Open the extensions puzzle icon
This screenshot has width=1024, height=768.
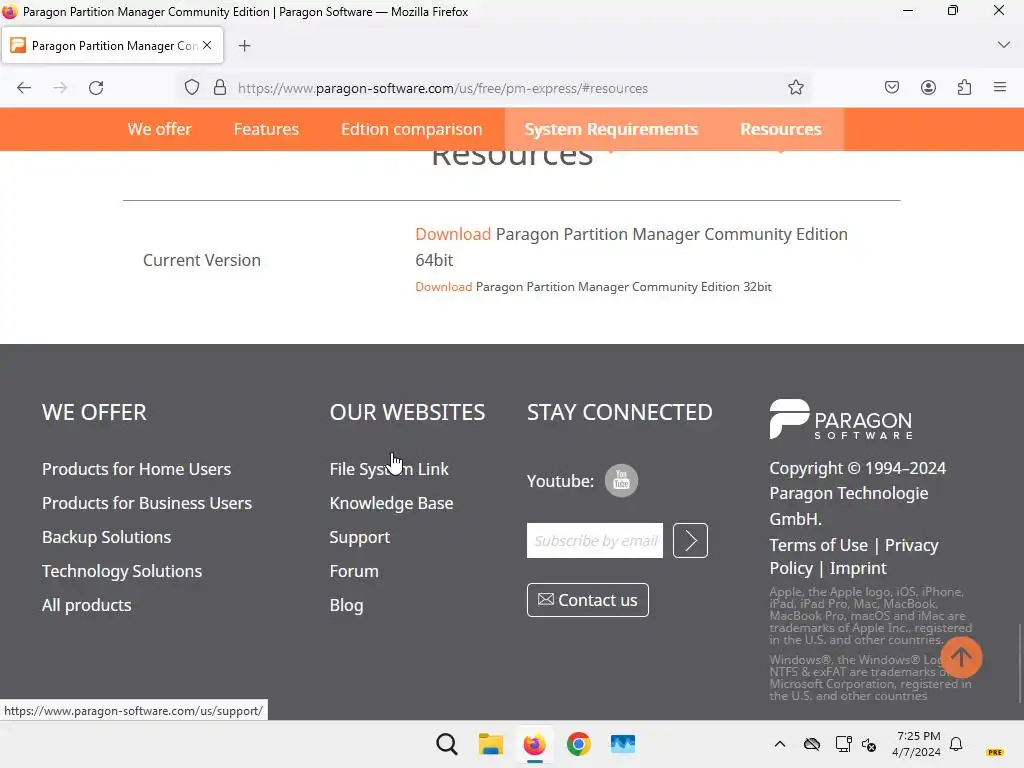pos(964,88)
